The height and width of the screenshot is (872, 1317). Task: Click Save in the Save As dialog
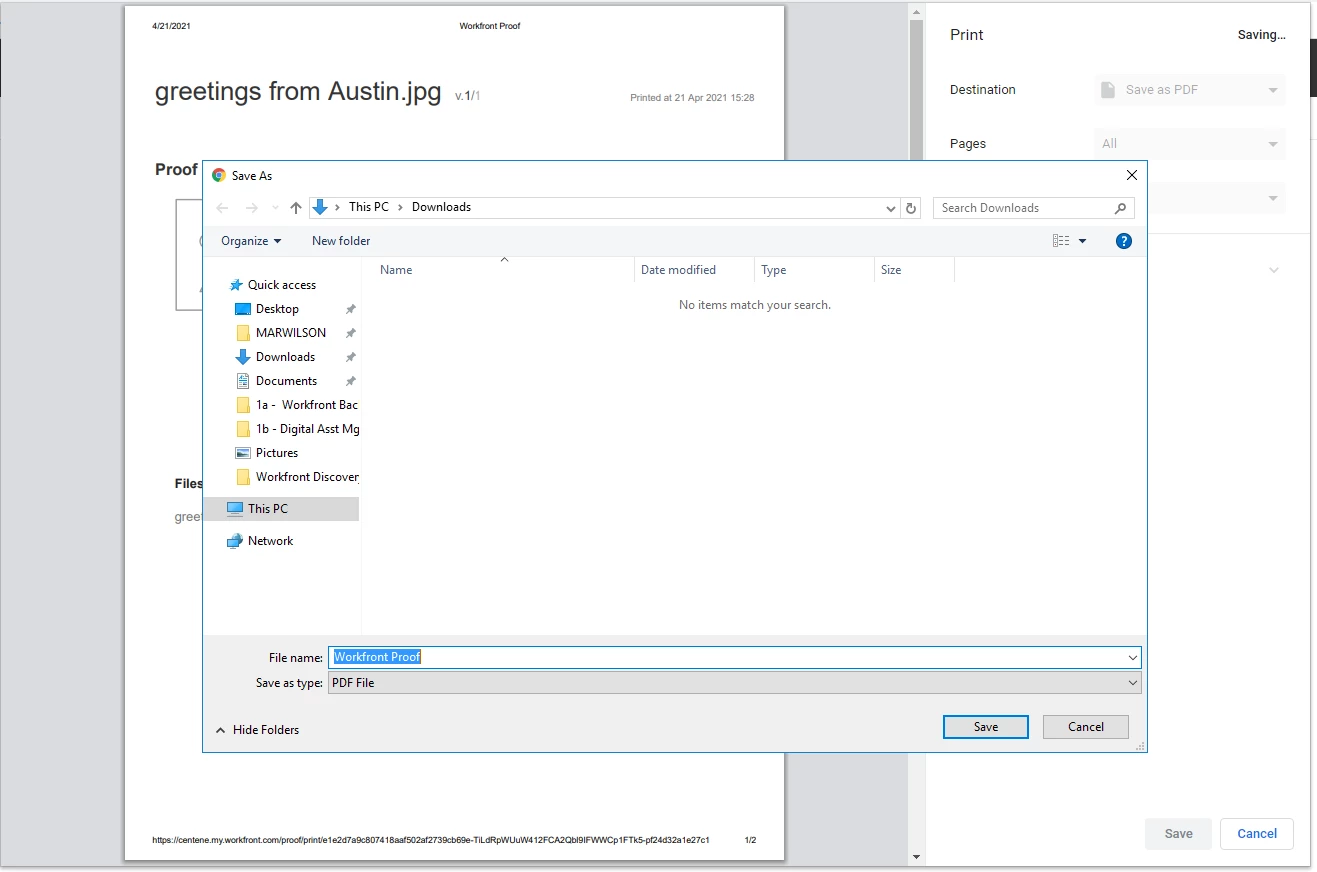coord(986,727)
